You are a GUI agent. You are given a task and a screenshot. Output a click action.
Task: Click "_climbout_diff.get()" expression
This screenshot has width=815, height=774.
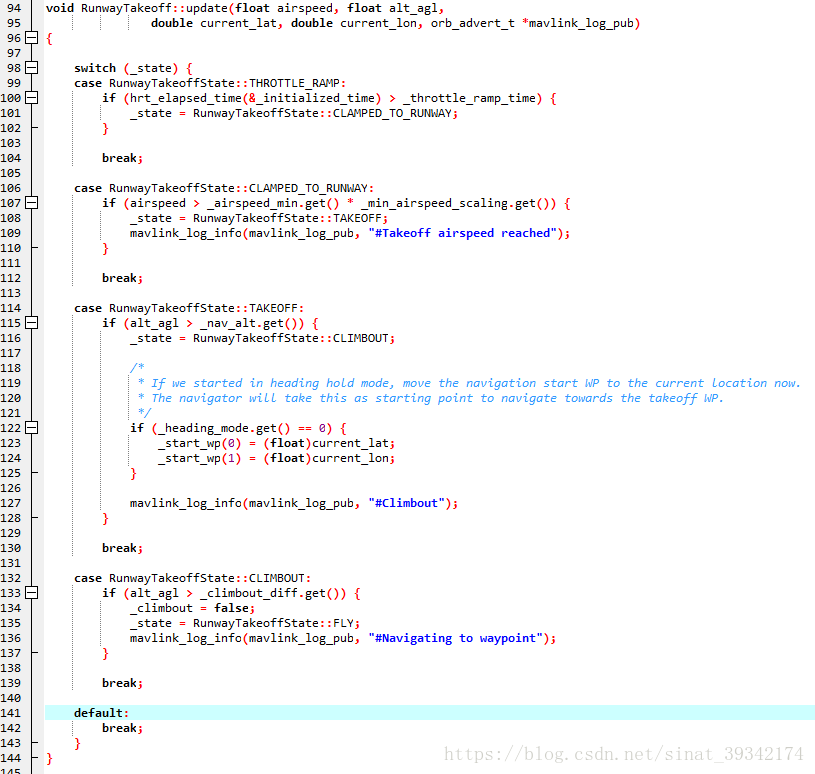[273, 593]
